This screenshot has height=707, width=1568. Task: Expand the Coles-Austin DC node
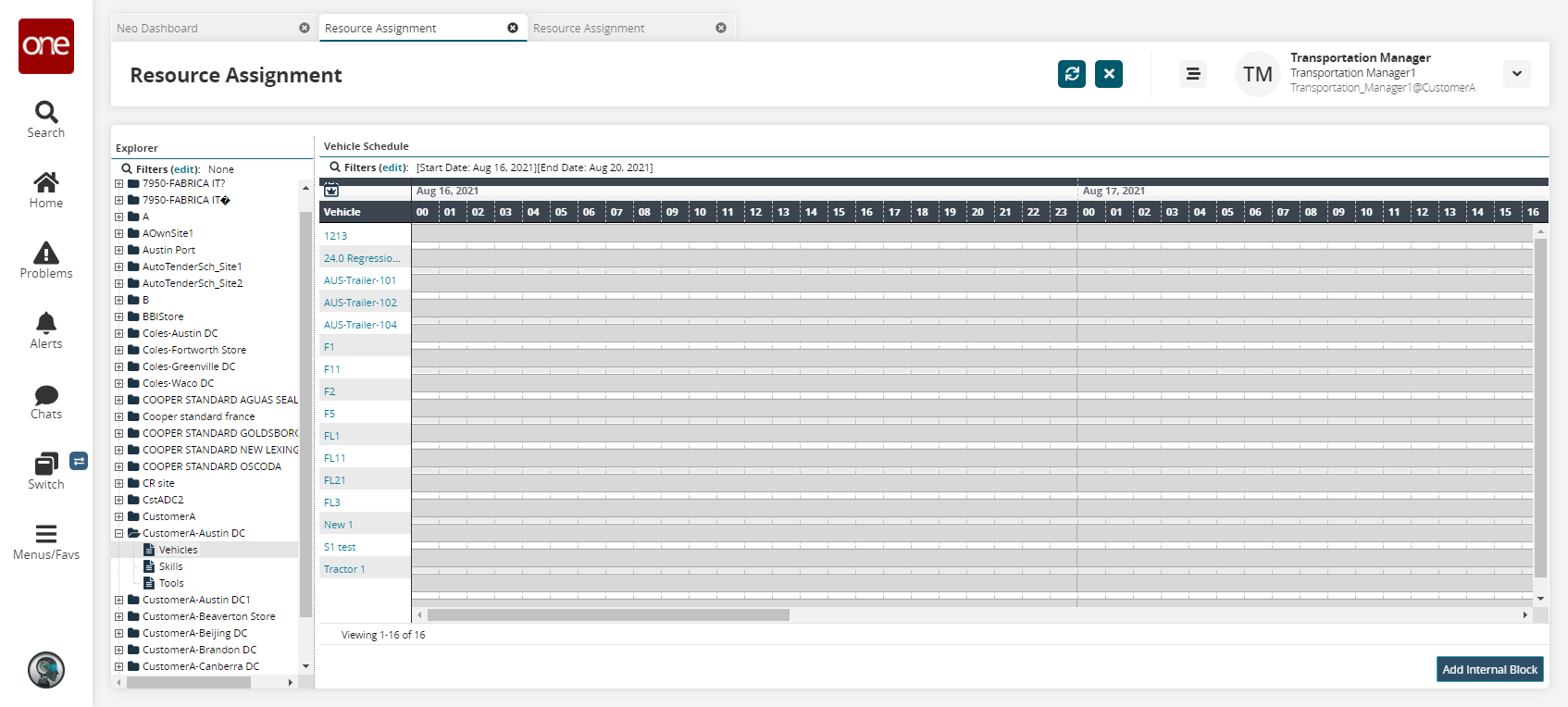pos(119,333)
